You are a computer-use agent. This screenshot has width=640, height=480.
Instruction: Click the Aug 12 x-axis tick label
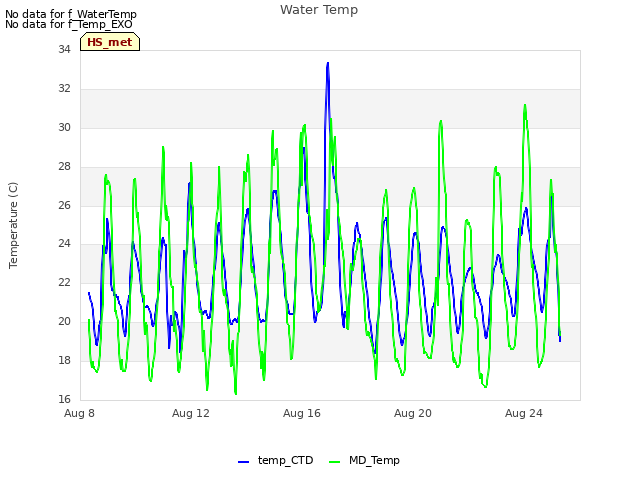coord(191,413)
